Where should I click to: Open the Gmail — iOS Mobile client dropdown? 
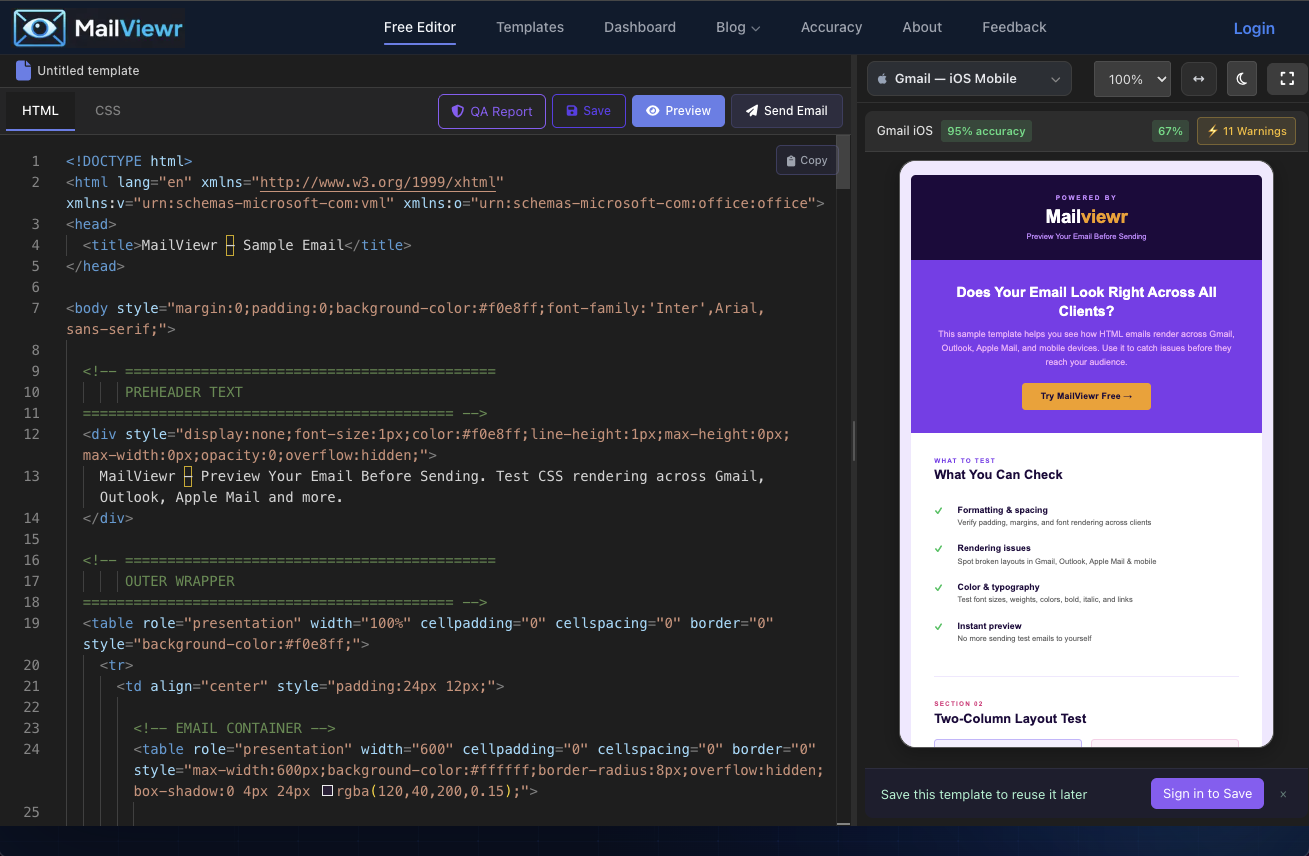[x=969, y=79]
